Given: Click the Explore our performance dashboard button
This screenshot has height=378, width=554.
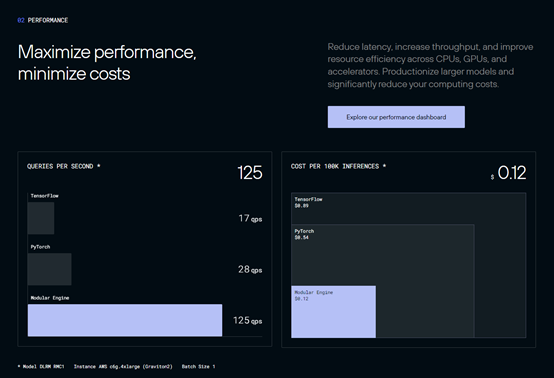Looking at the screenshot, I should 396,117.
